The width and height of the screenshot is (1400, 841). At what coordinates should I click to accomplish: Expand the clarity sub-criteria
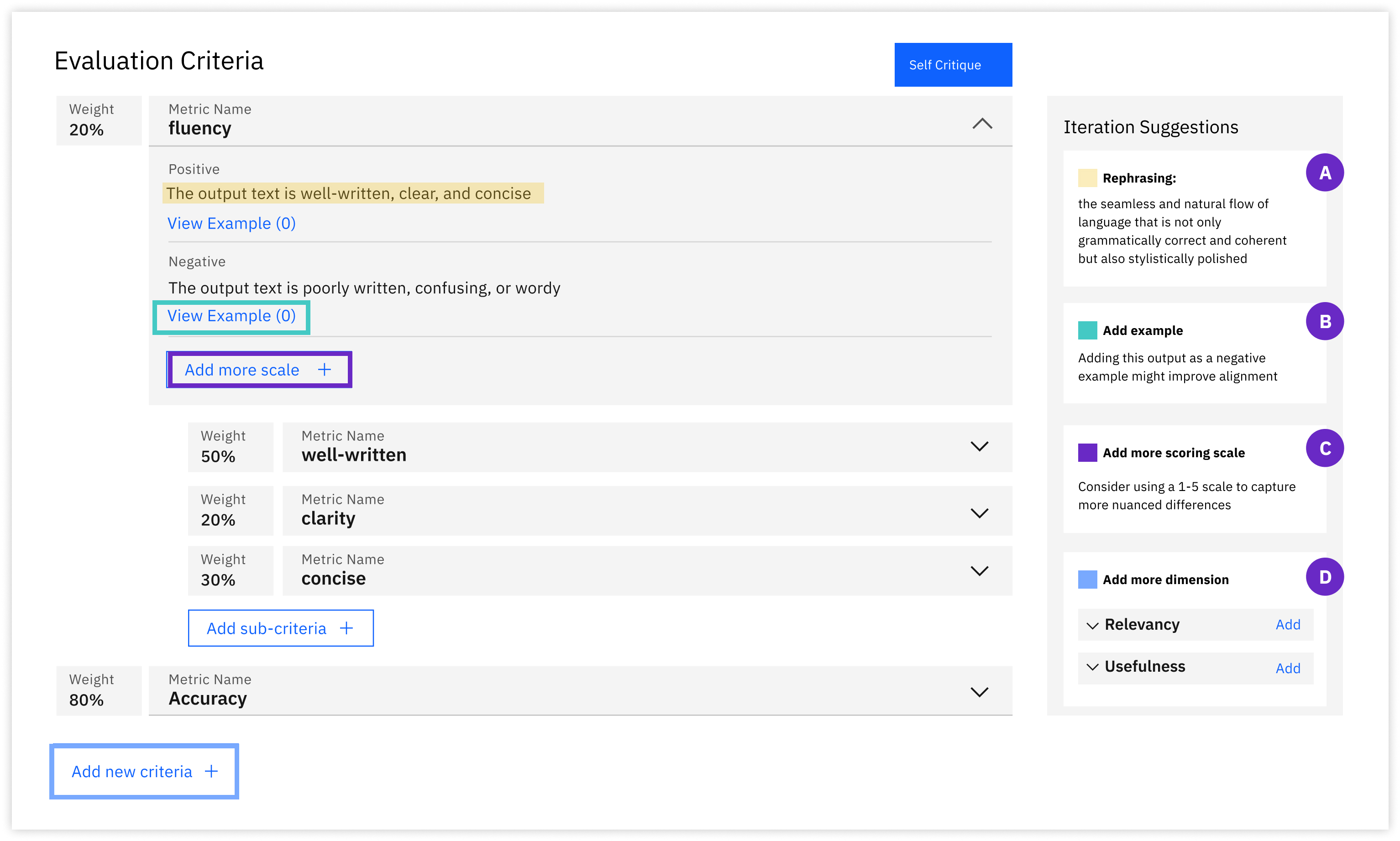(x=980, y=513)
